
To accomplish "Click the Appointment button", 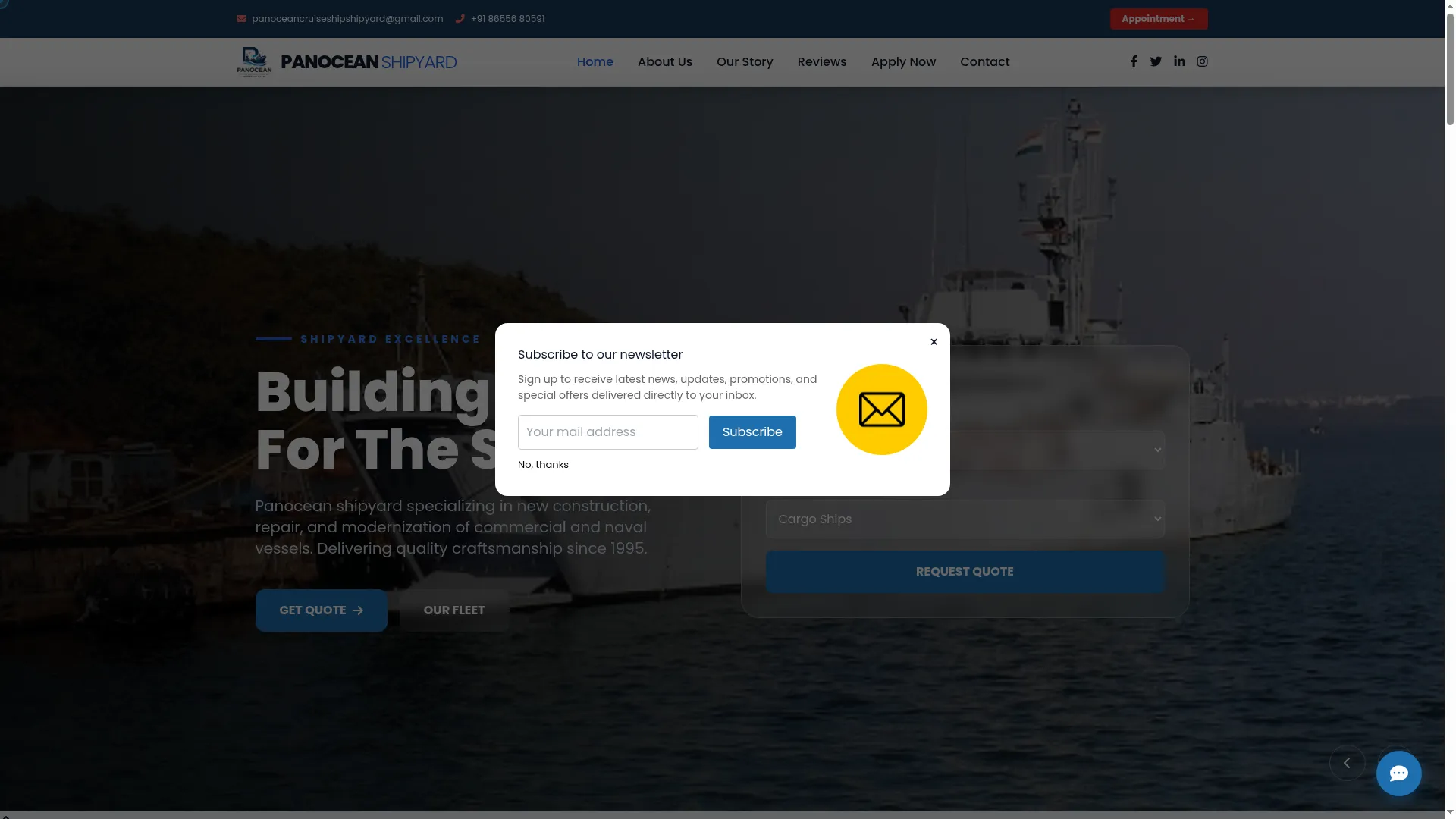I will coord(1158,19).
